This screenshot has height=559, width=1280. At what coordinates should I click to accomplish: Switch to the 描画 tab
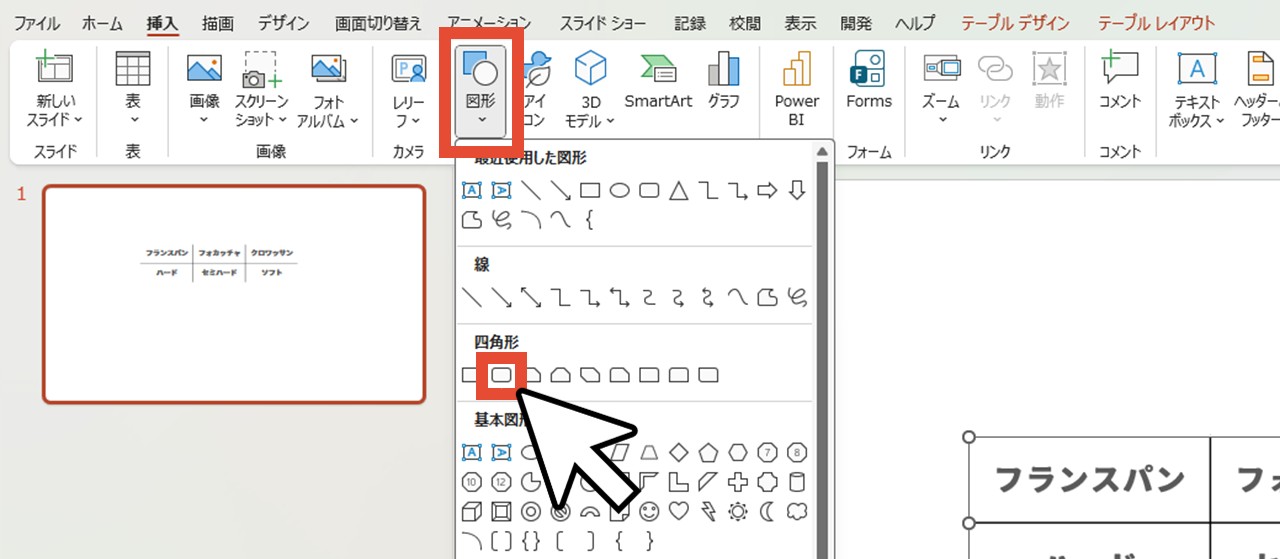pos(217,23)
